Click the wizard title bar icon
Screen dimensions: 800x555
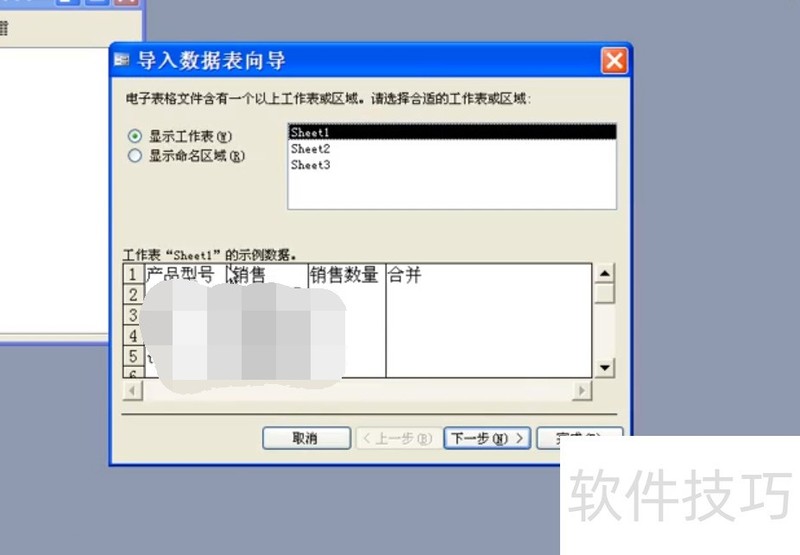122,60
